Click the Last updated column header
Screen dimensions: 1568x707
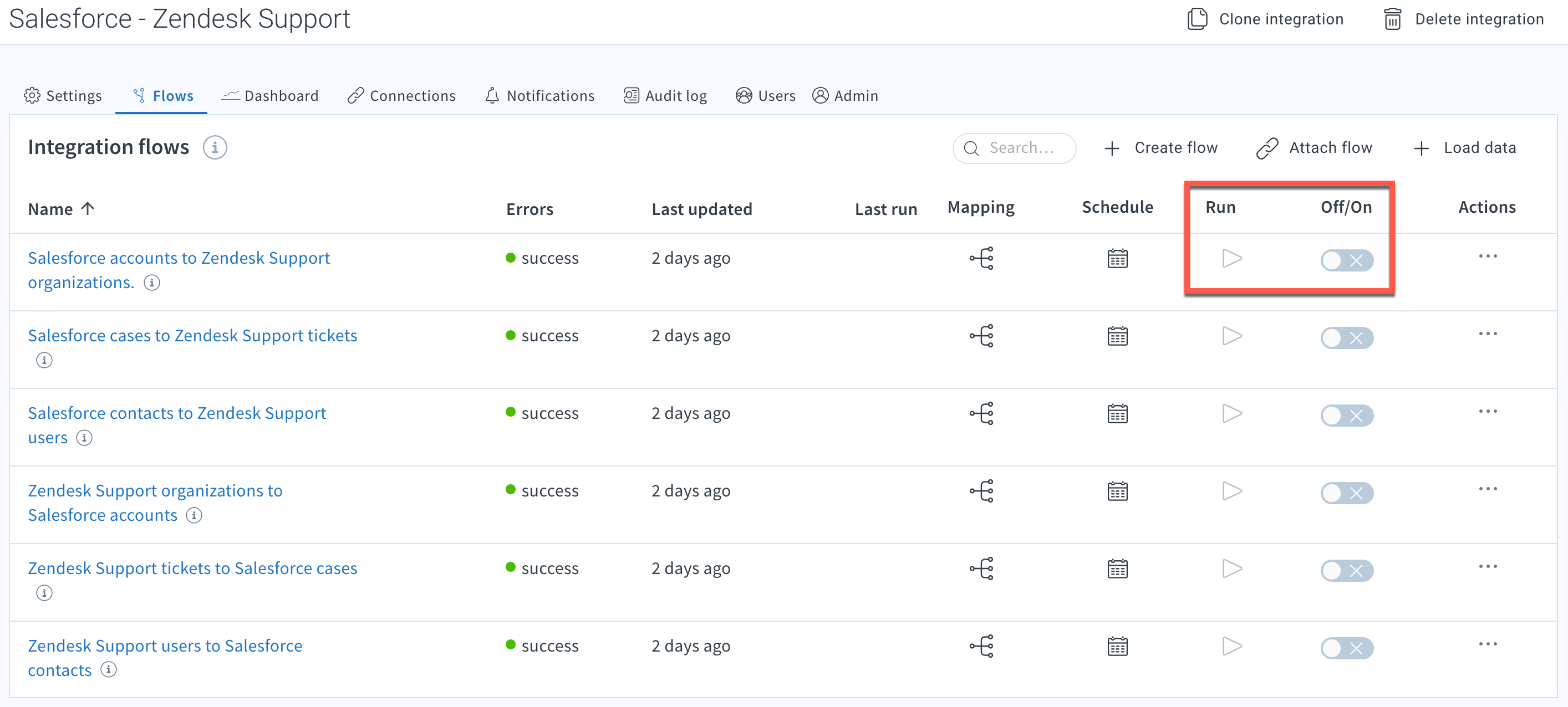click(702, 209)
